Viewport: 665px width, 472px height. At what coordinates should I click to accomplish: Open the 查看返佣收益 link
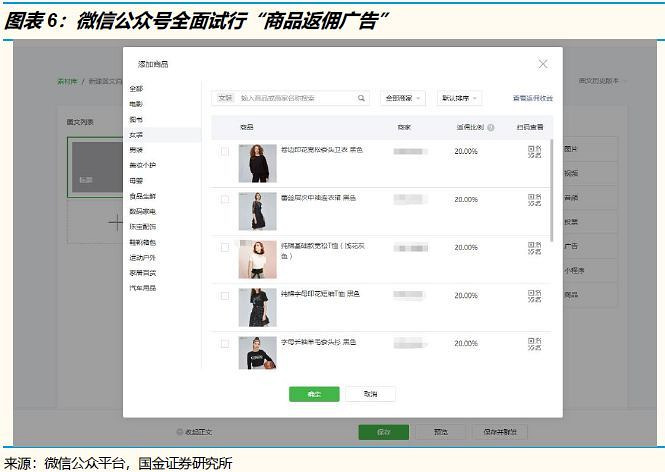point(533,98)
